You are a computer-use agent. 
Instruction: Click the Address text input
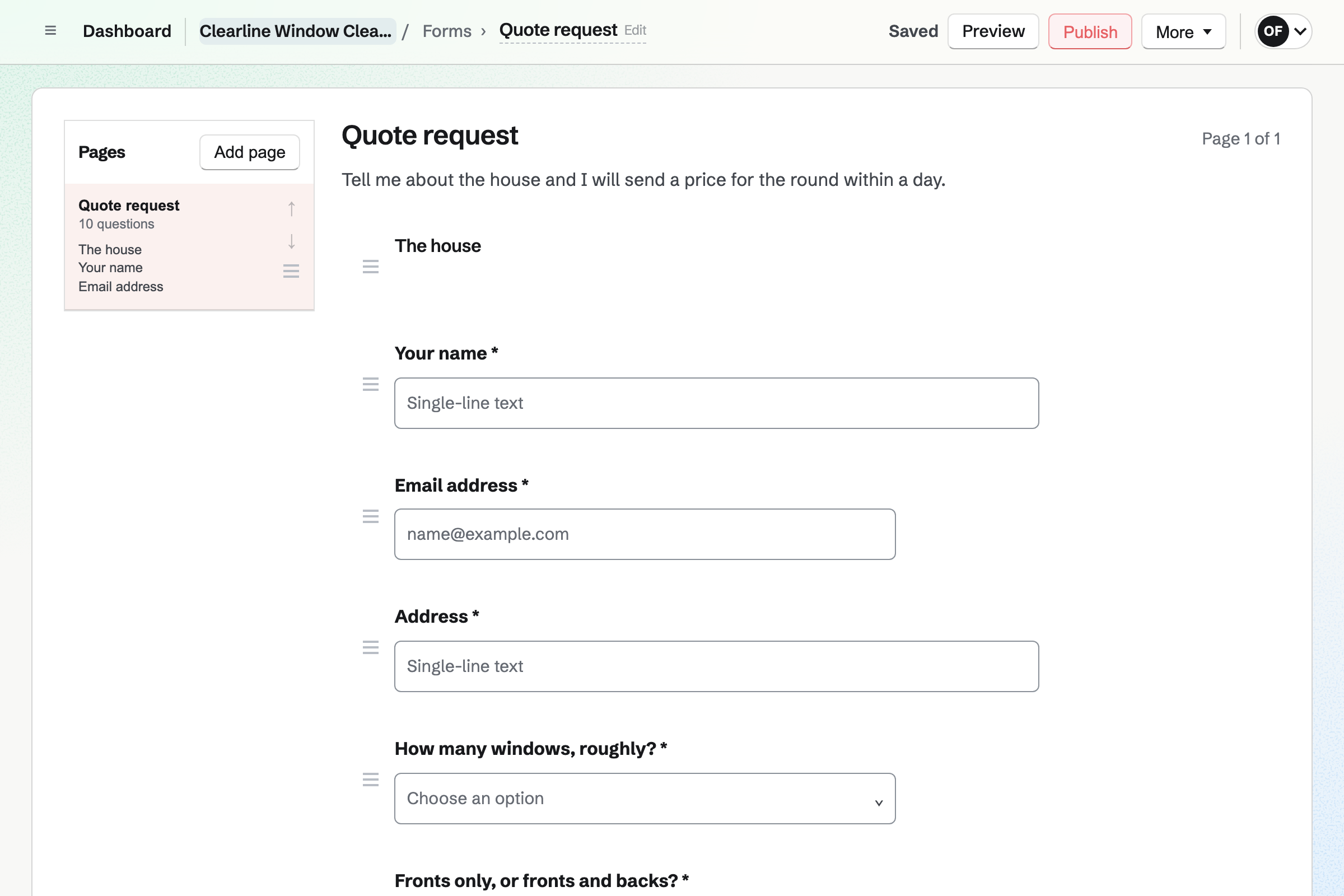(717, 666)
